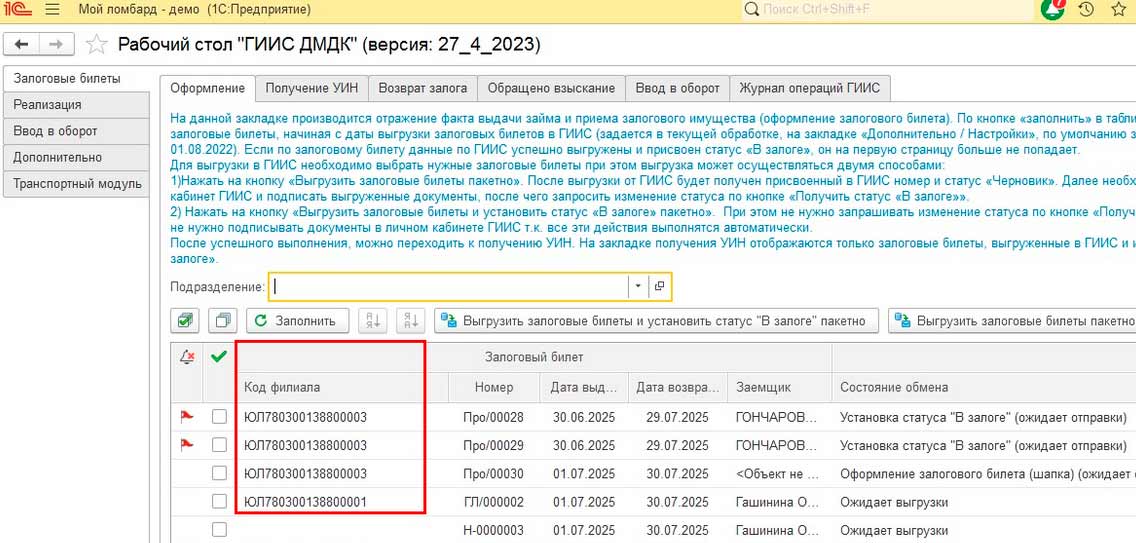The width and height of the screenshot is (1136, 543).
Task: Tick the checkbox for ticket Про/00030
Action: pyautogui.click(x=219, y=473)
